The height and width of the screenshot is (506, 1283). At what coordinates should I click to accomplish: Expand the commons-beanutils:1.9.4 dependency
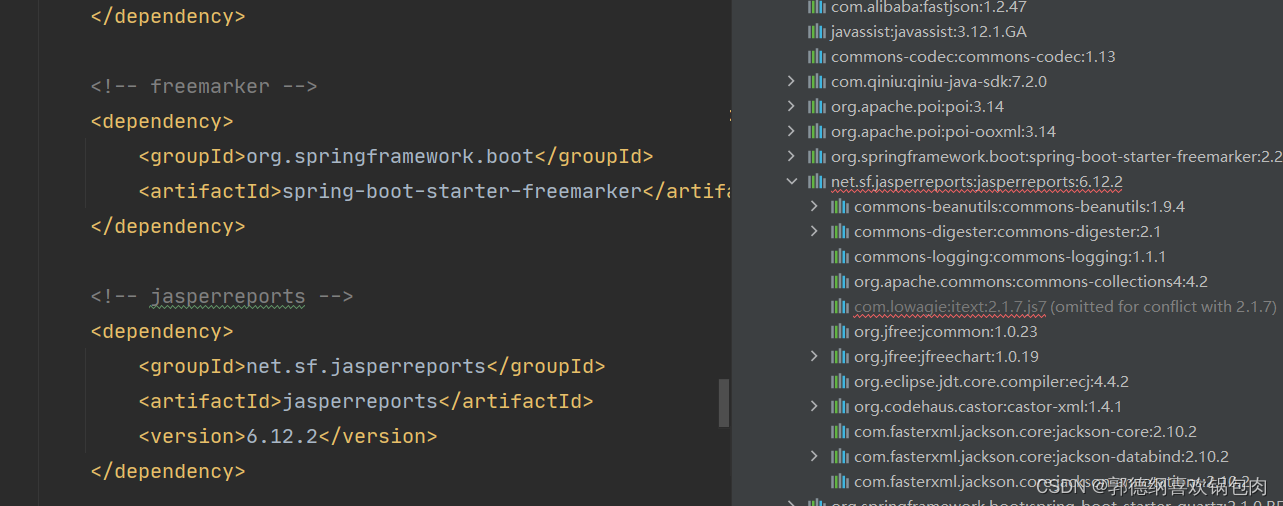point(814,206)
